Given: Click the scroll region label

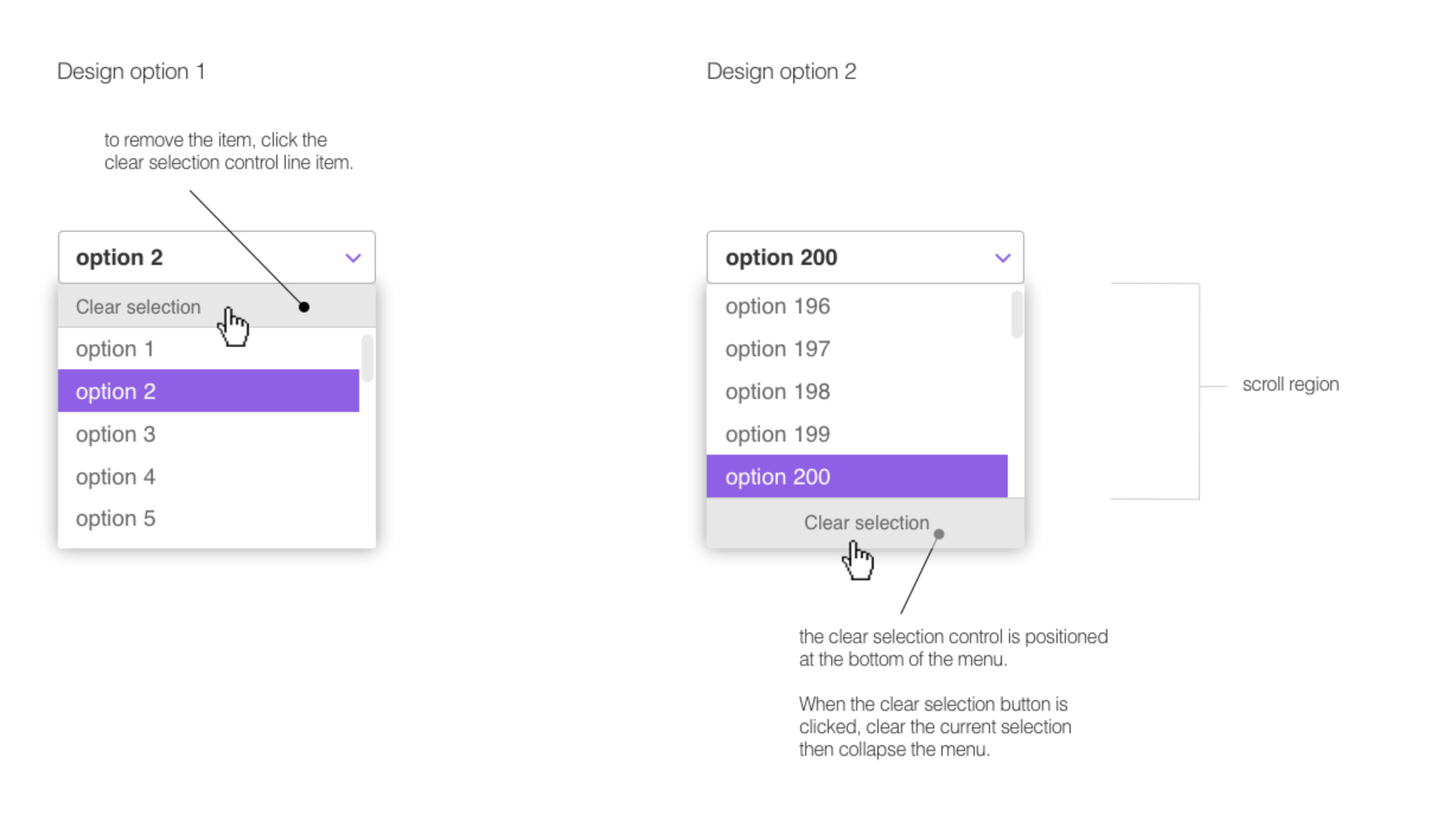Looking at the screenshot, I should [x=1290, y=384].
